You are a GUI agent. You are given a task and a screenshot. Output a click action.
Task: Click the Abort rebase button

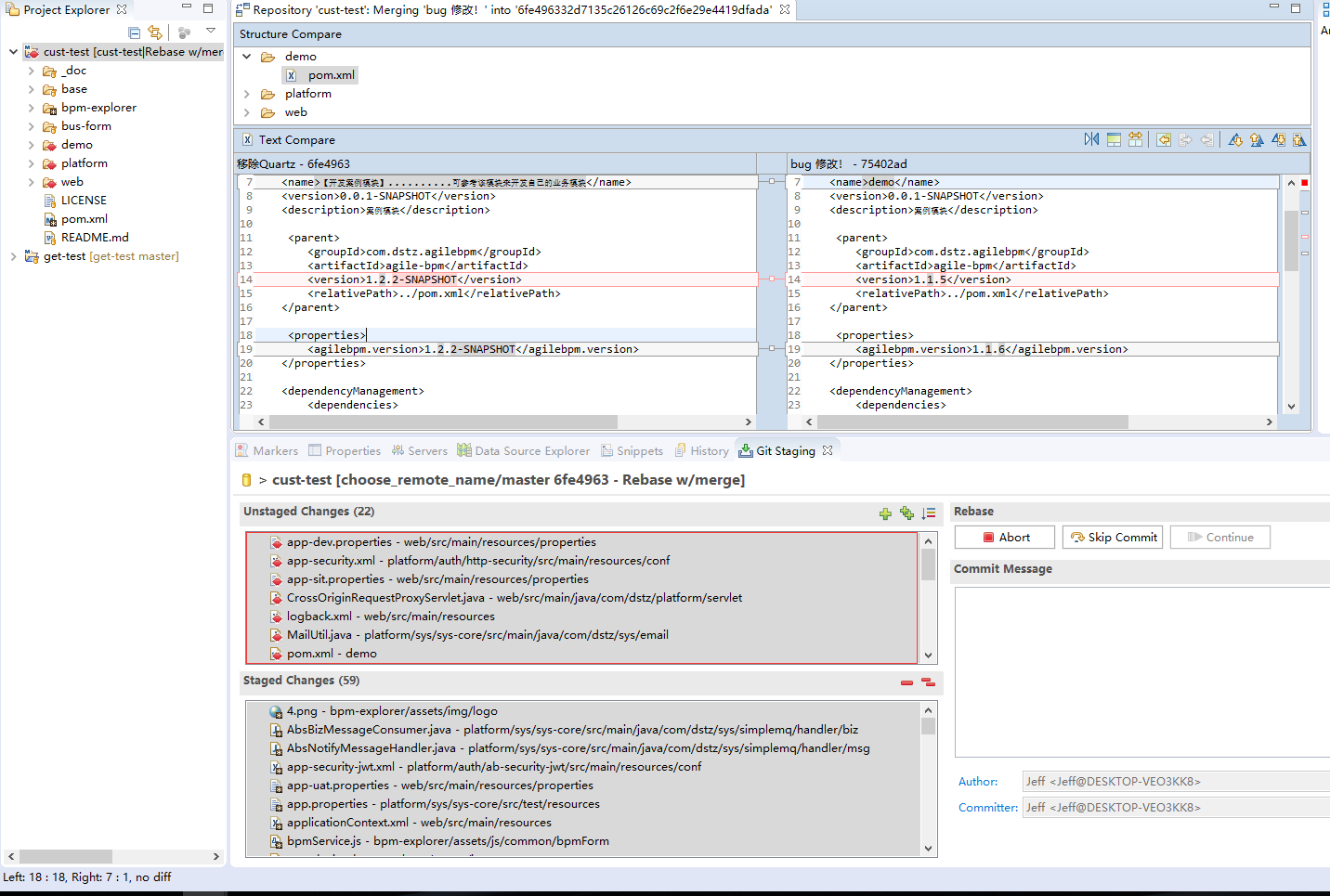1005,537
